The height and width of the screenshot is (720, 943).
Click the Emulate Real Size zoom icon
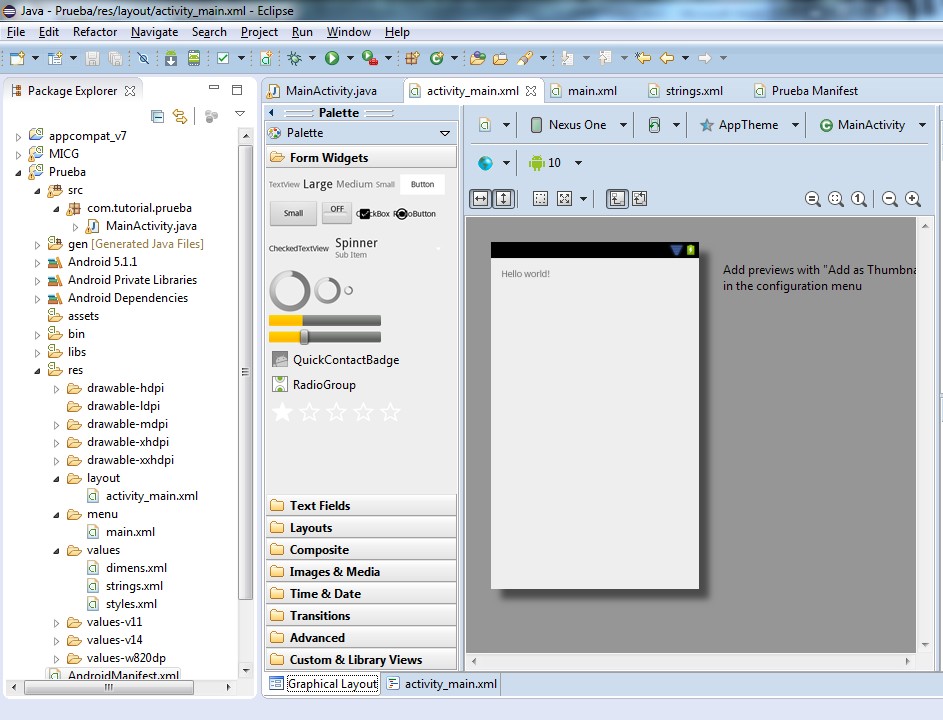click(812, 199)
